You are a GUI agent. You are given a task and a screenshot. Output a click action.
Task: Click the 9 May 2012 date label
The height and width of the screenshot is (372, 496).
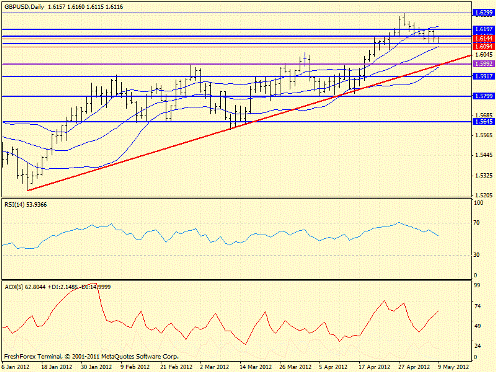(x=453, y=367)
